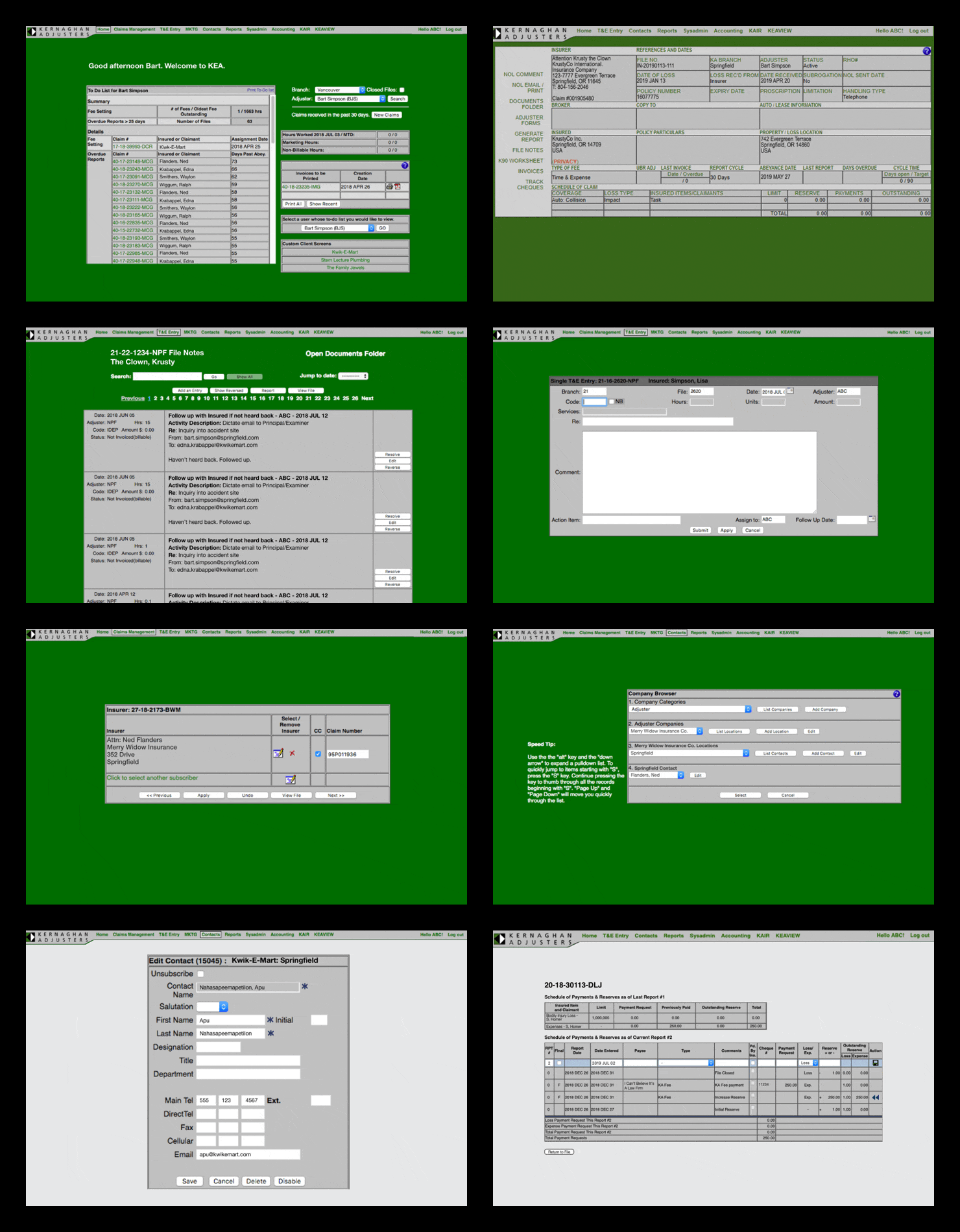Click the List Companies button
The width and height of the screenshot is (960, 1232).
[778, 709]
